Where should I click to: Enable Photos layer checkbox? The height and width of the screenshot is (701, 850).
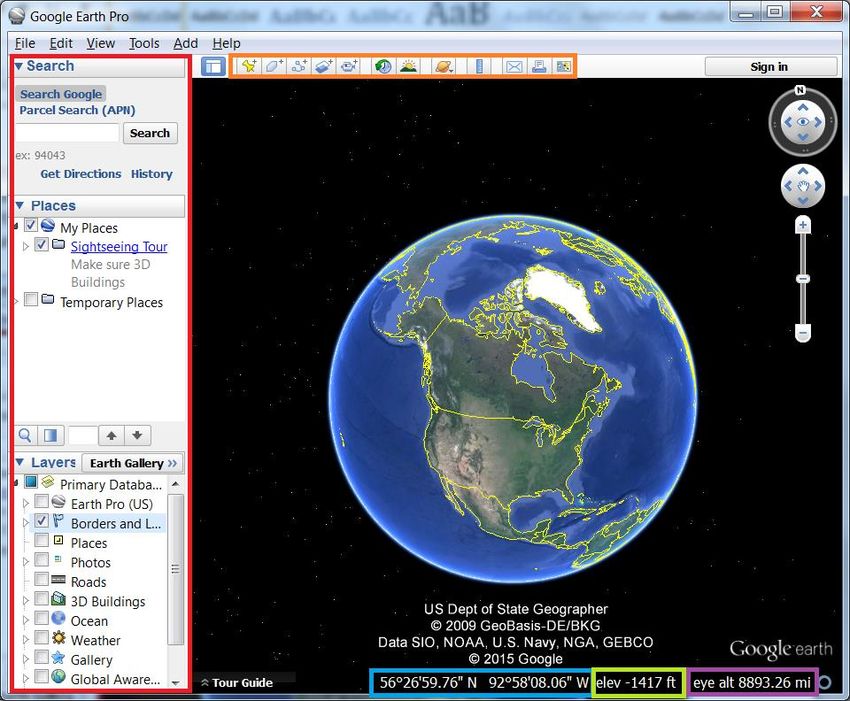tap(41, 559)
